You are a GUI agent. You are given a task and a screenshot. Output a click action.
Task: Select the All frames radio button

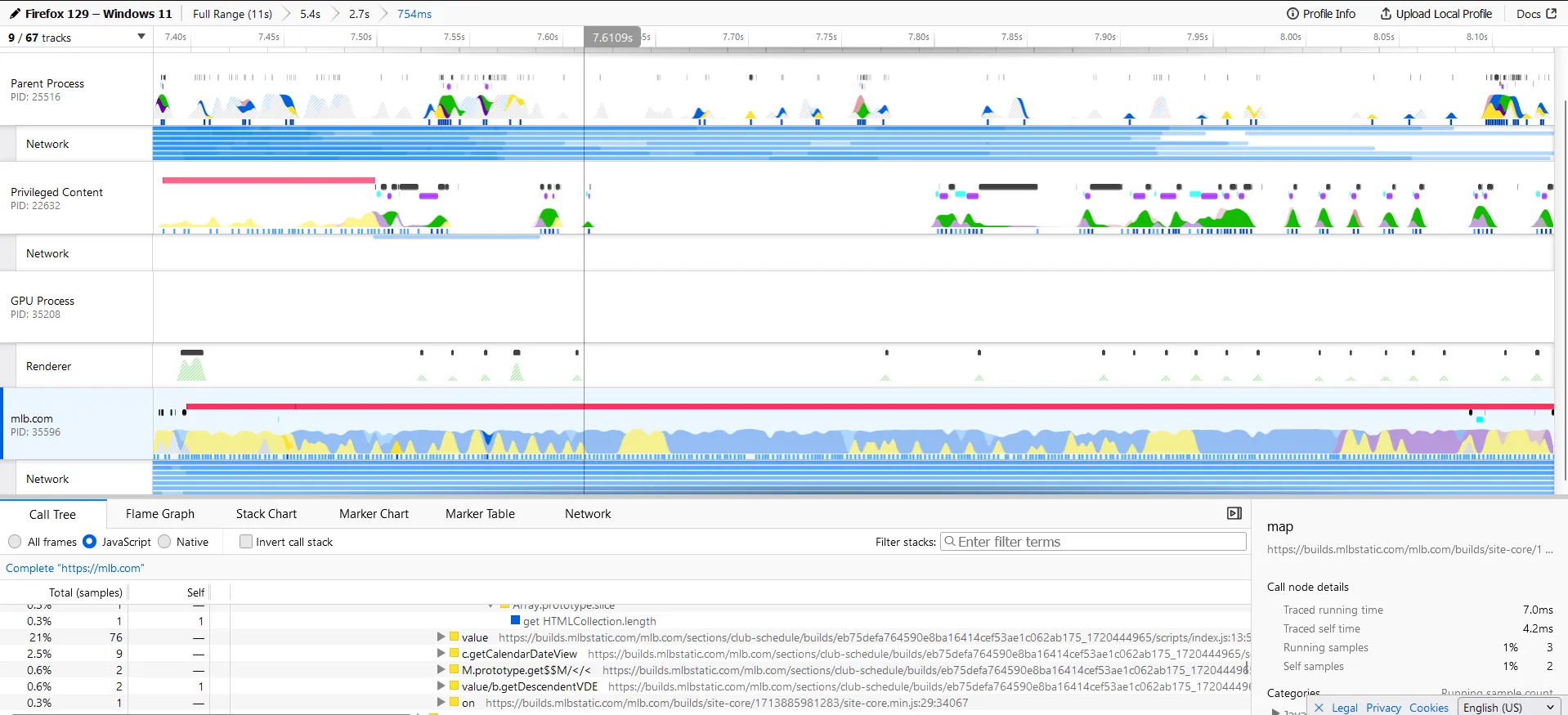(15, 542)
